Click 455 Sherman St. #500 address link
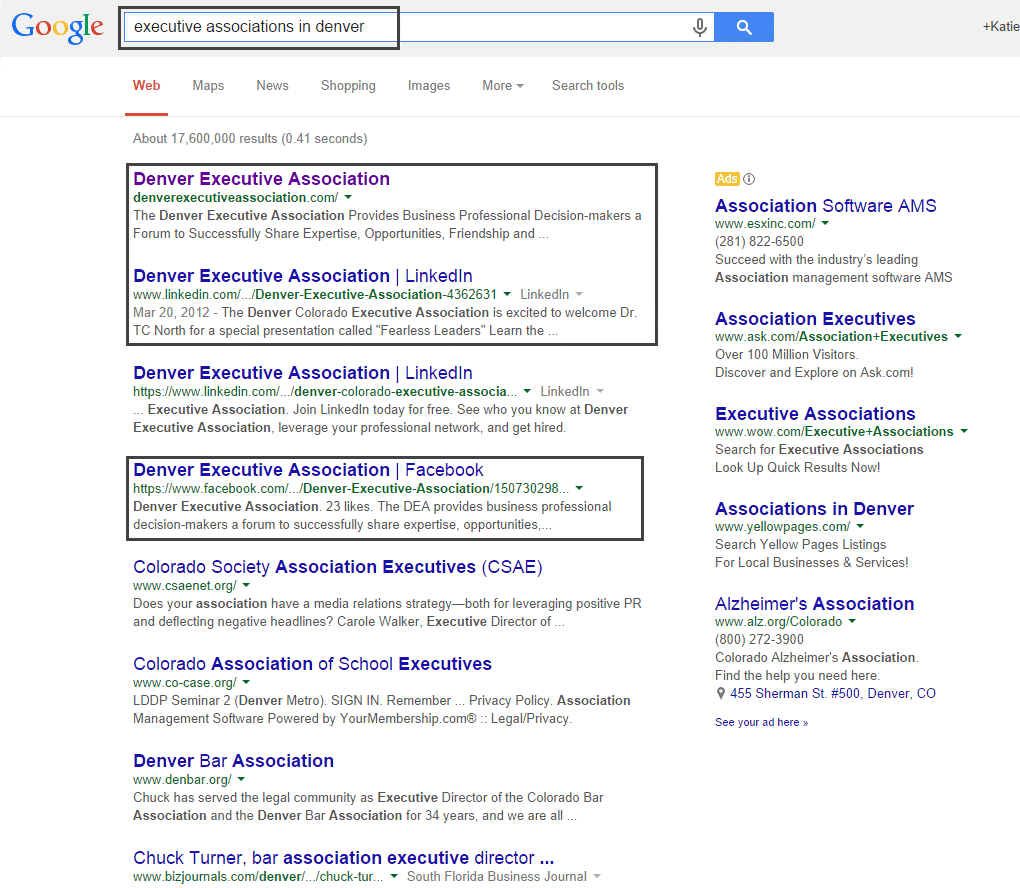 click(x=833, y=693)
